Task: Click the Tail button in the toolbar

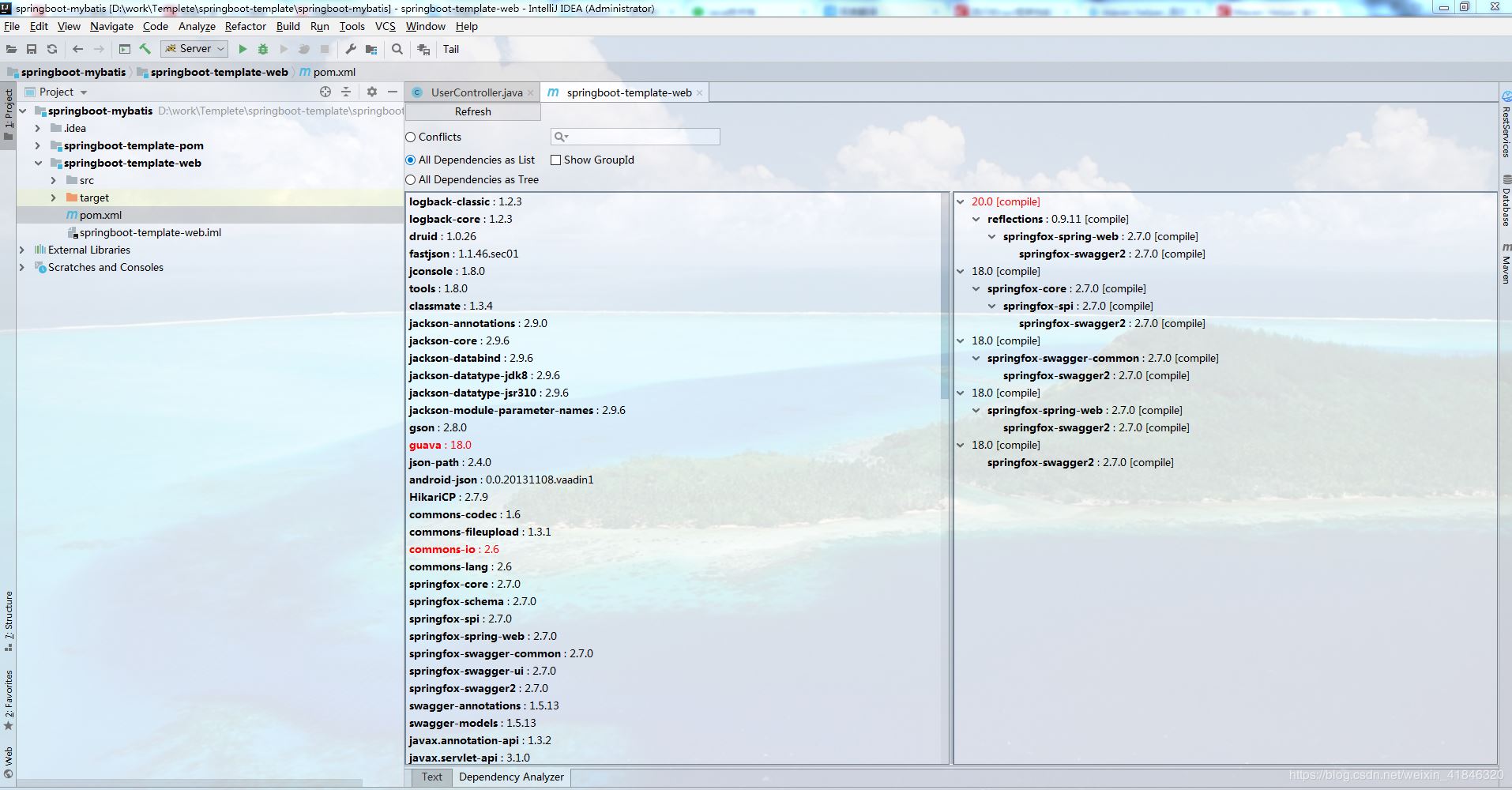Action: (451, 49)
